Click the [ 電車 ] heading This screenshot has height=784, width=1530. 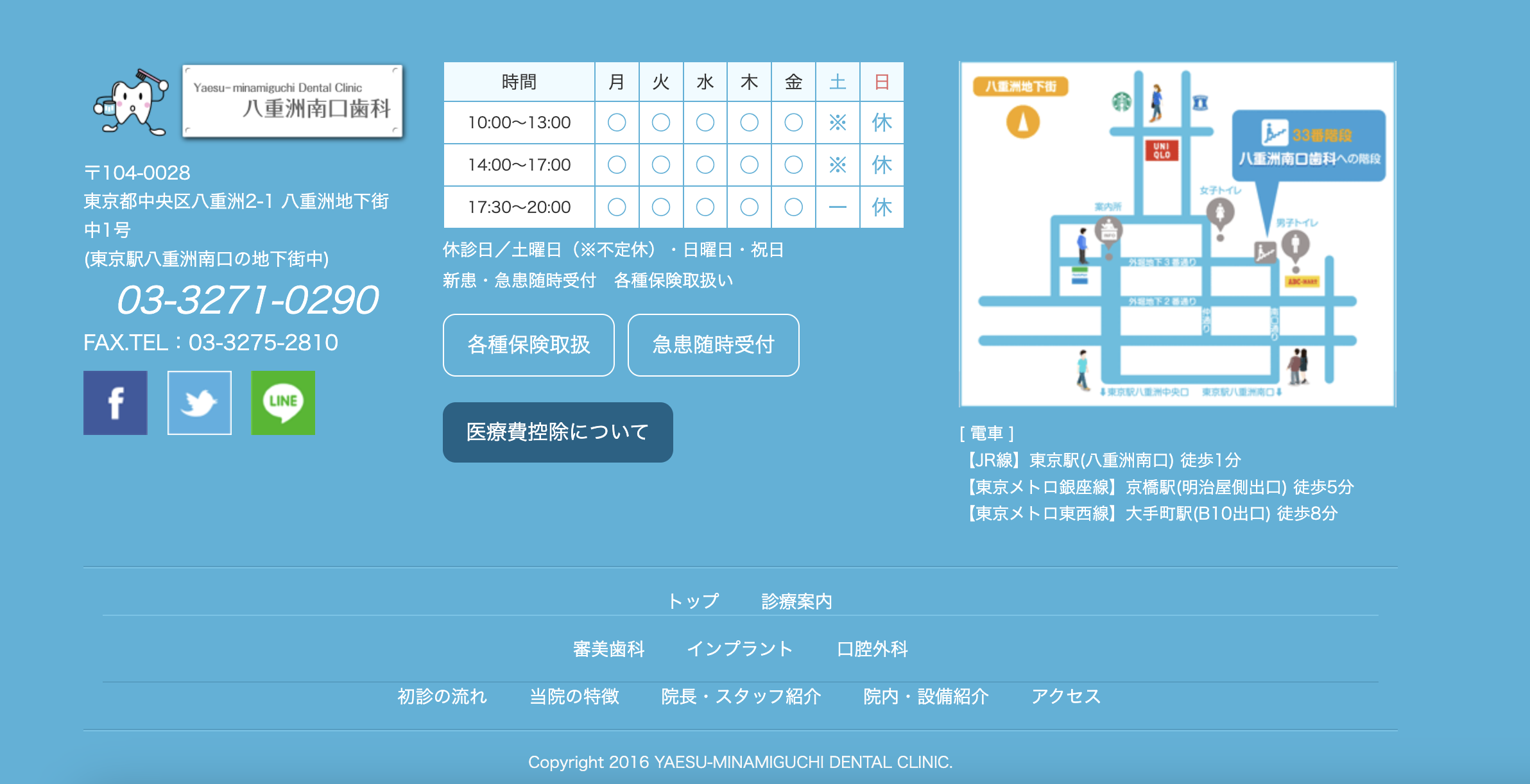987,434
